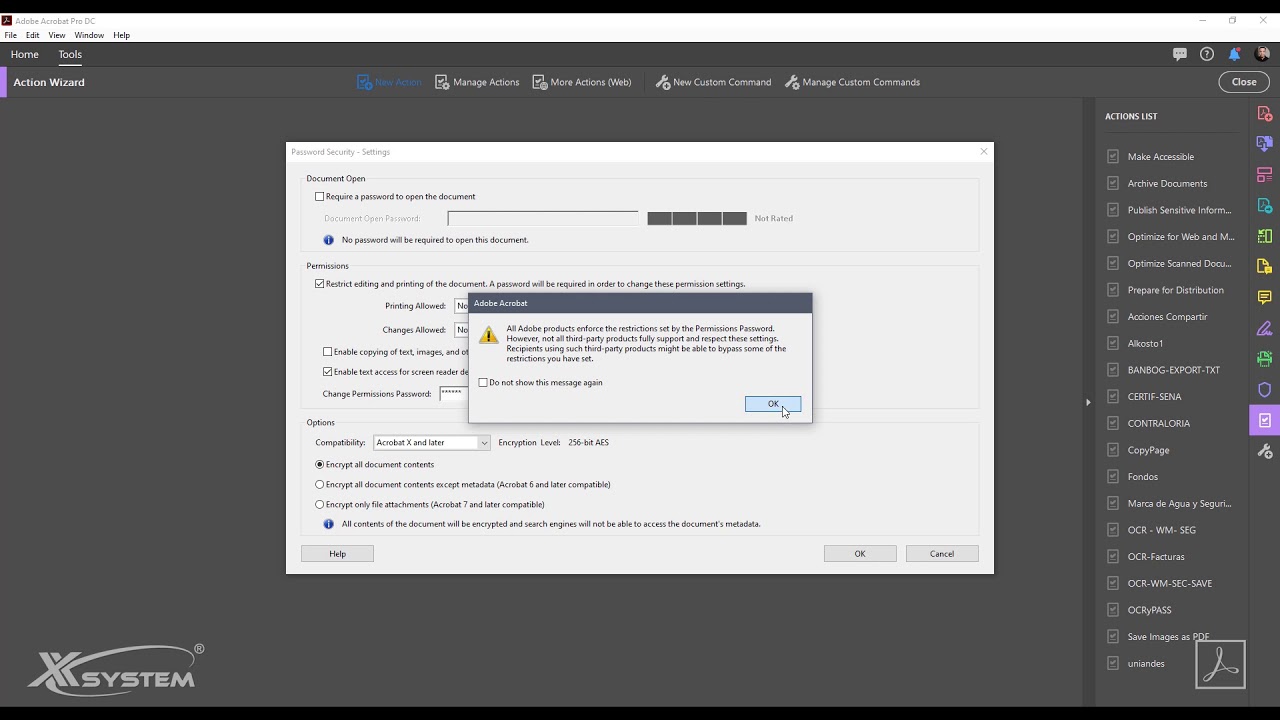The height and width of the screenshot is (720, 1280).
Task: Toggle Restrict editing and printing checkbox
Action: click(x=320, y=284)
